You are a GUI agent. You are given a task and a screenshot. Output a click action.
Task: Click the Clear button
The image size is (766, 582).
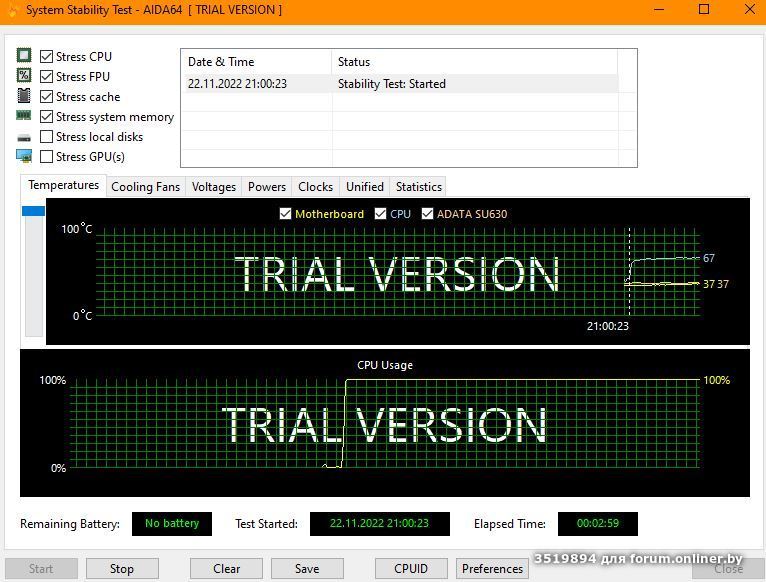click(x=226, y=569)
